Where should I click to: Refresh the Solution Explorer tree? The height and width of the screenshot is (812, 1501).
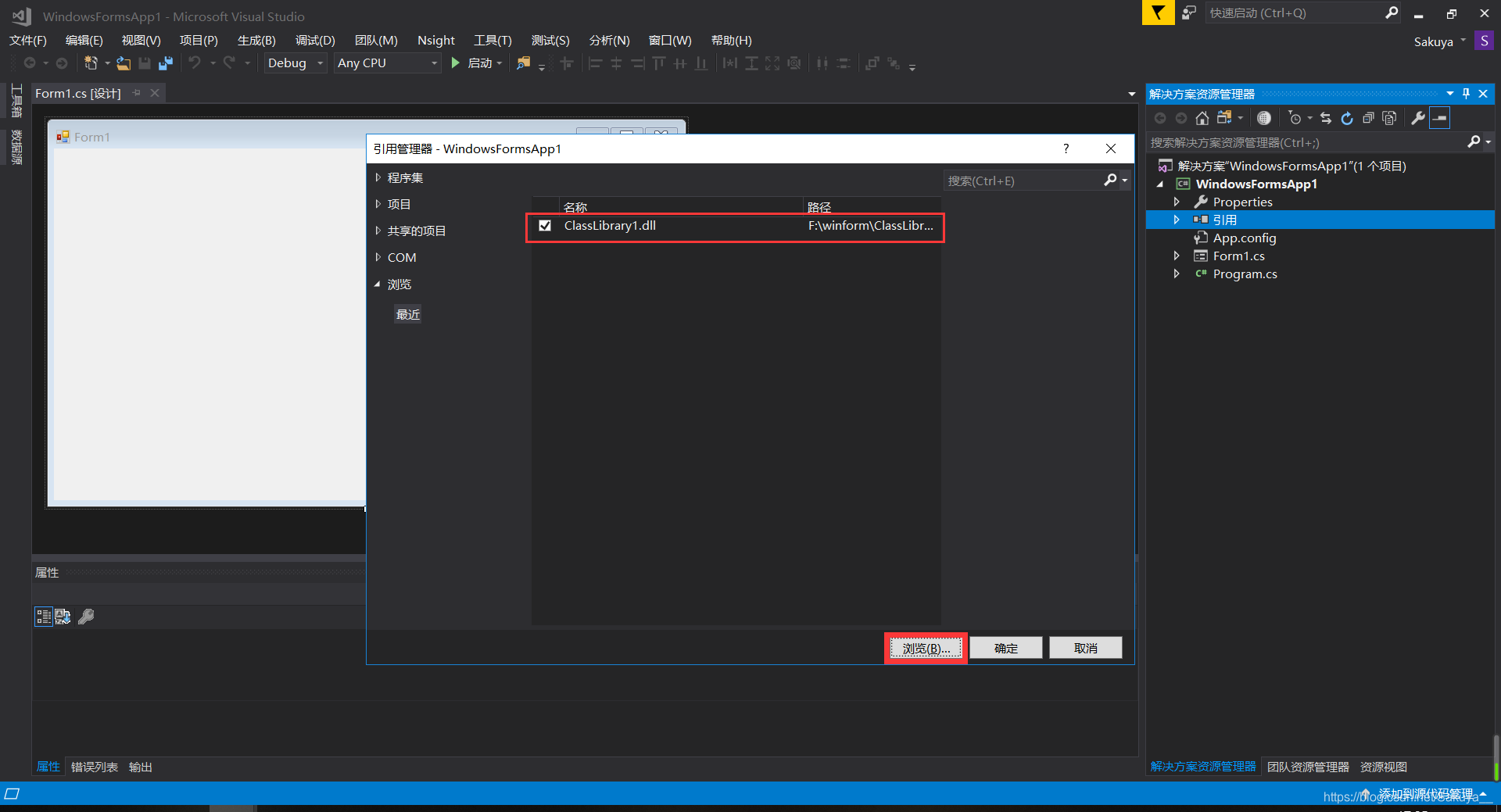[x=1347, y=118]
